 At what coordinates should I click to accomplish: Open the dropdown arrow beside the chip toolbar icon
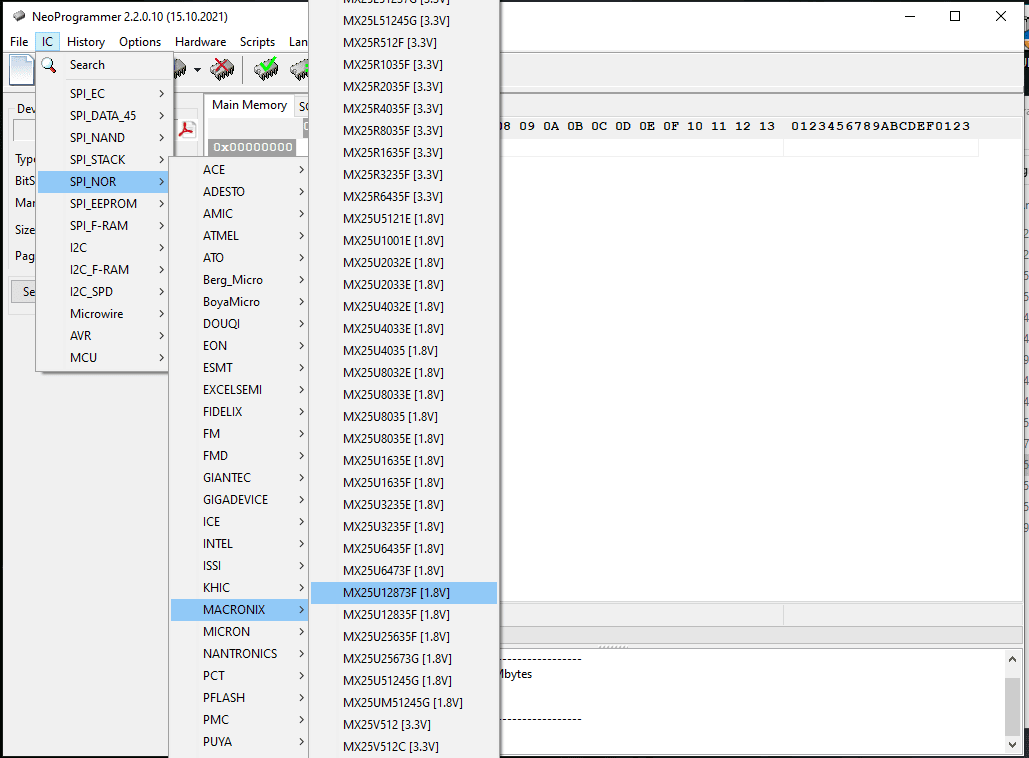point(197,70)
